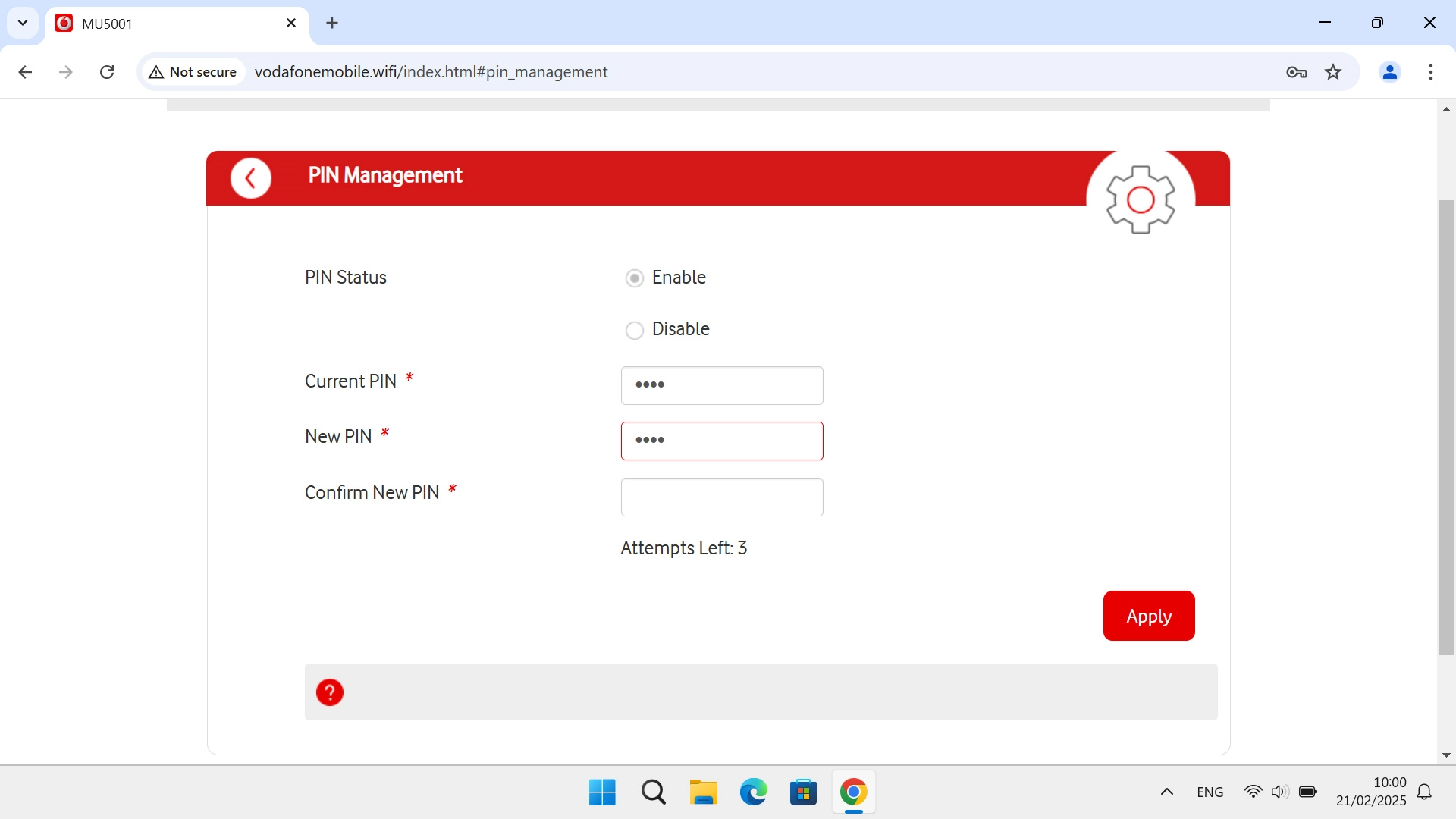Click the saved password key icon
This screenshot has width=1456, height=819.
(x=1296, y=72)
